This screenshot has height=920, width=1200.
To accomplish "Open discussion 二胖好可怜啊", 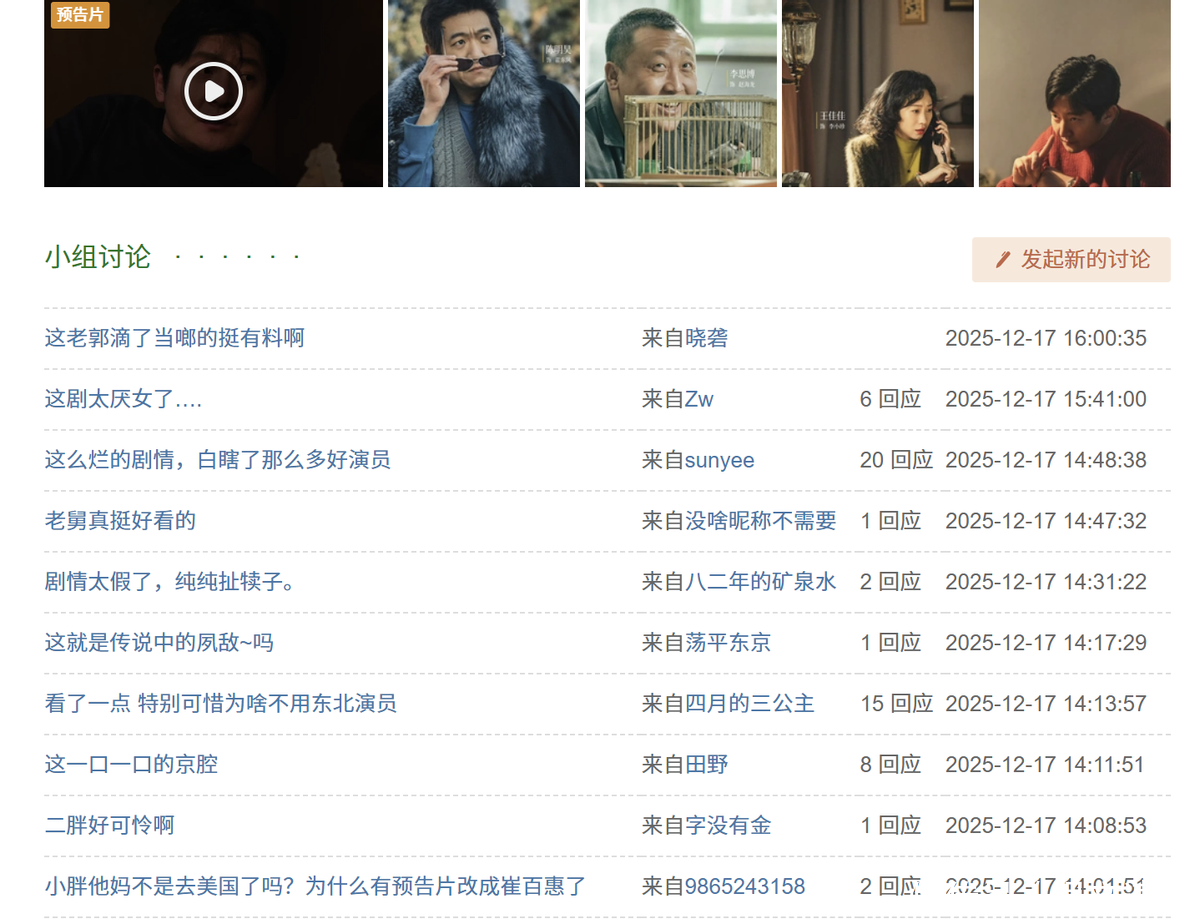I will [x=109, y=826].
